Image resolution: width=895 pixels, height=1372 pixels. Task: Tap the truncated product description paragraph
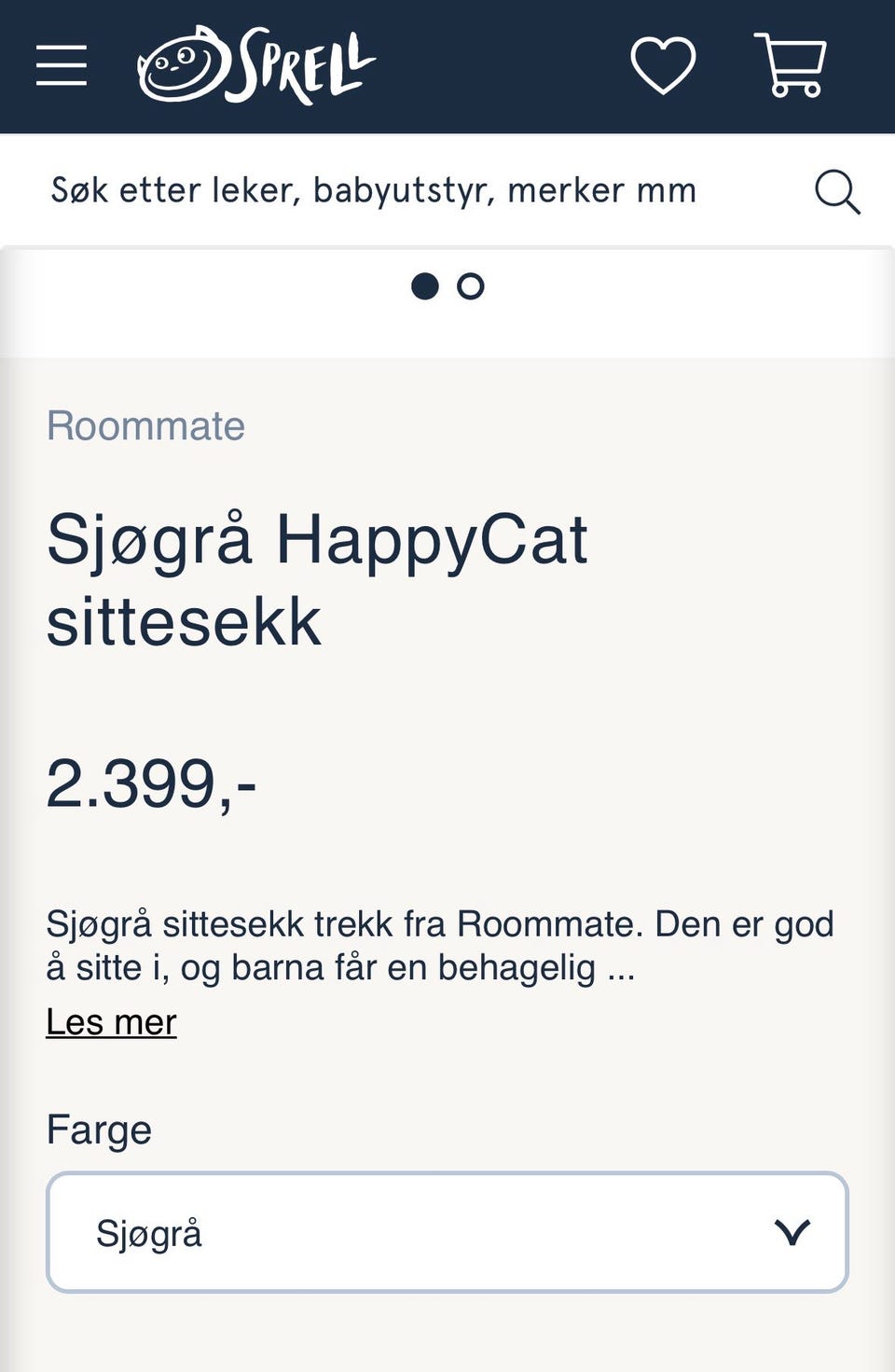point(440,946)
